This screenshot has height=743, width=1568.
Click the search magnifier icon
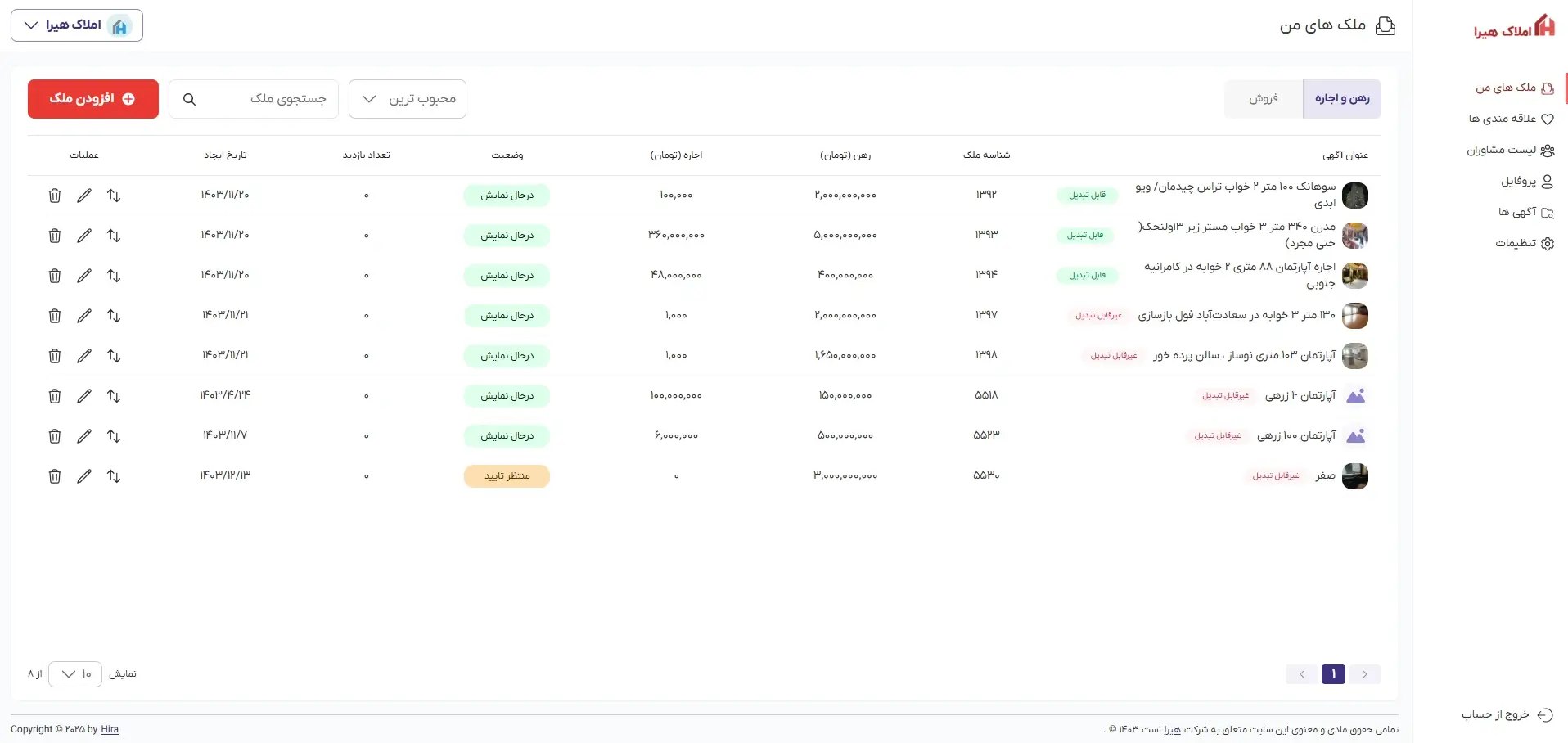[189, 99]
